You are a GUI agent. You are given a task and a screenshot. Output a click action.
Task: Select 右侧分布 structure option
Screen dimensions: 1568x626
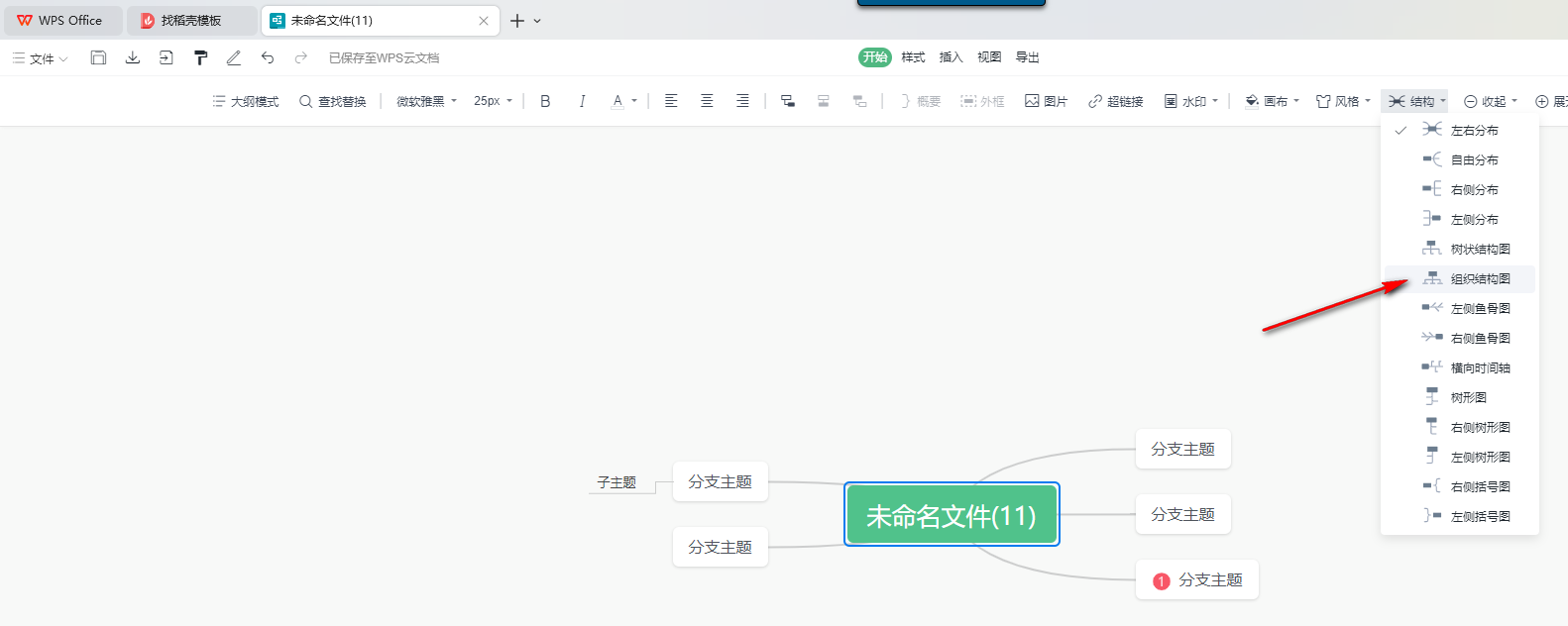coord(1460,189)
